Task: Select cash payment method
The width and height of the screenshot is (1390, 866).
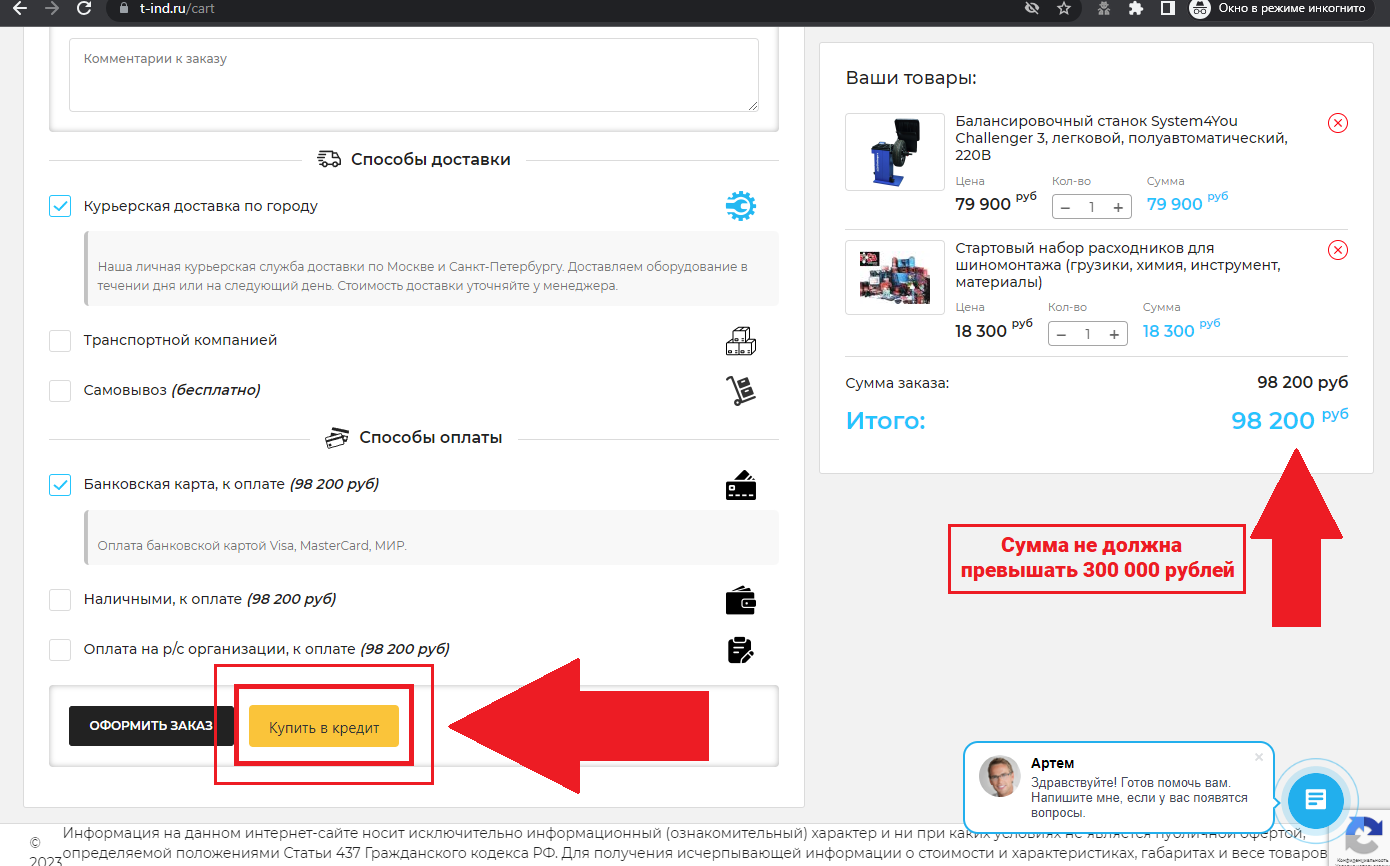Action: [x=60, y=599]
